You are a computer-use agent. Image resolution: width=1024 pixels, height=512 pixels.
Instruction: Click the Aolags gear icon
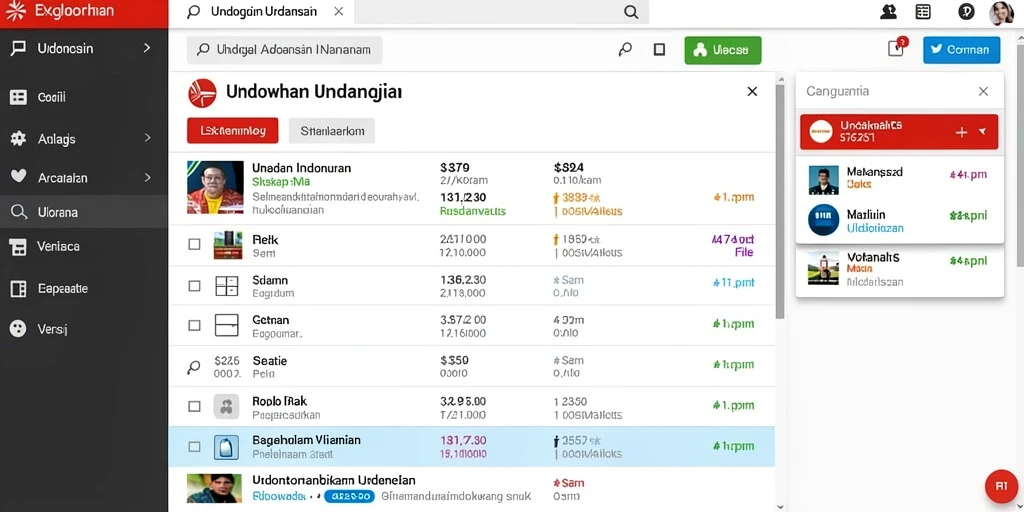(x=18, y=138)
